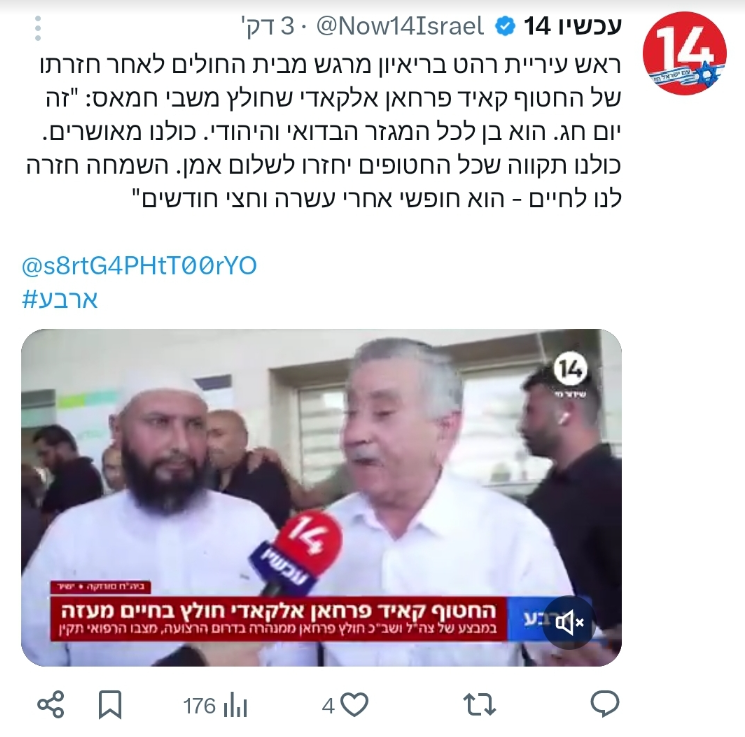The width and height of the screenshot is (745, 737).
Task: Click the blue verified badge
Action: tap(505, 26)
